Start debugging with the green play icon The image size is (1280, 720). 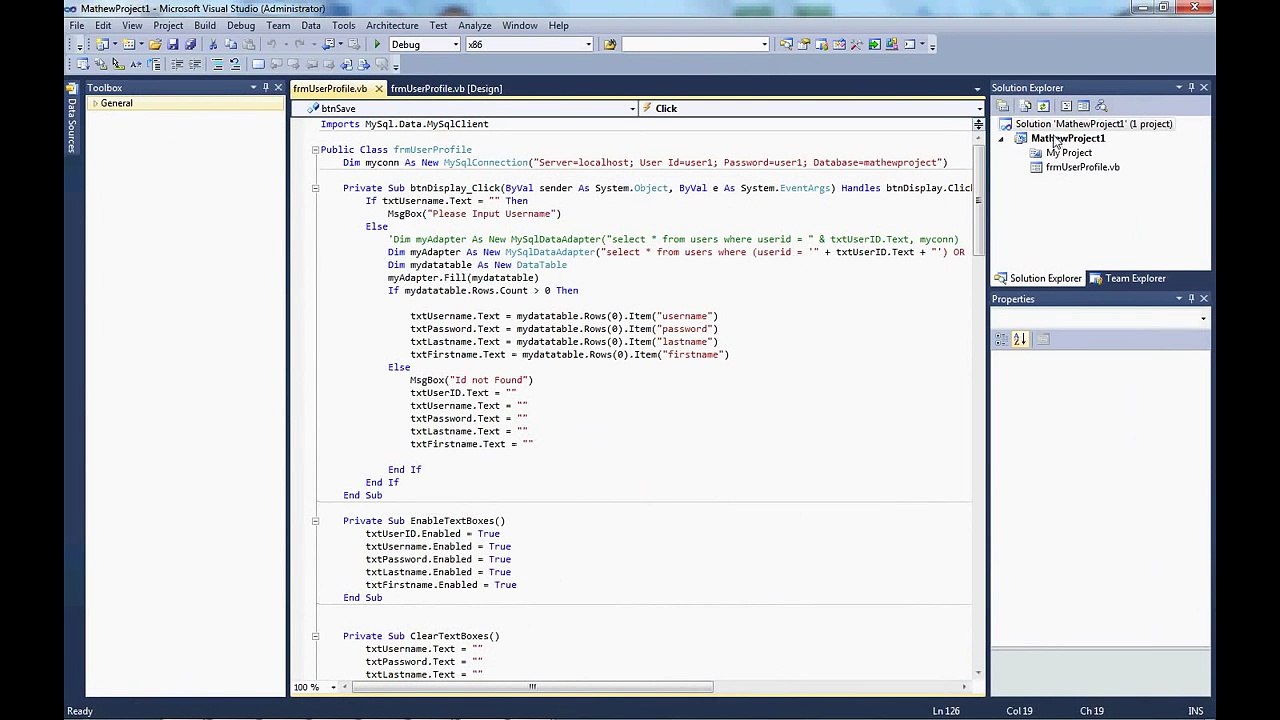(x=377, y=44)
